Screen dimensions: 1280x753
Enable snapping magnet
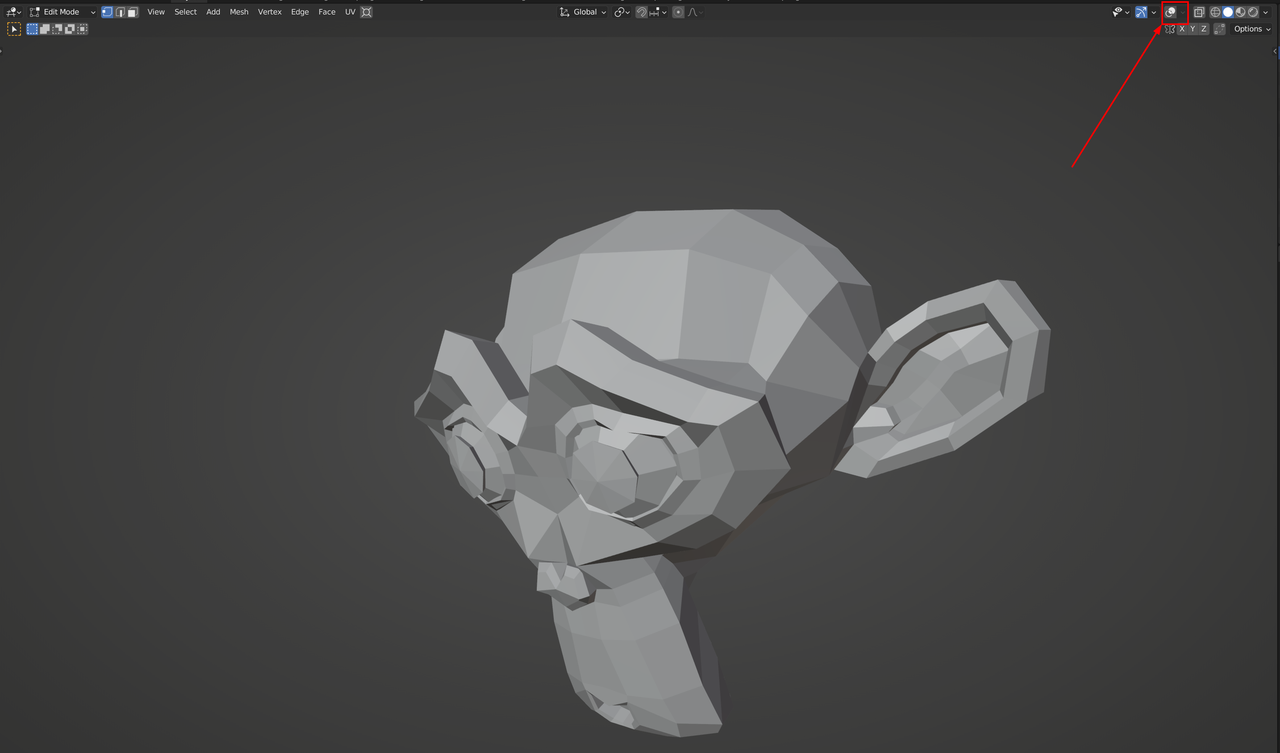(x=642, y=12)
